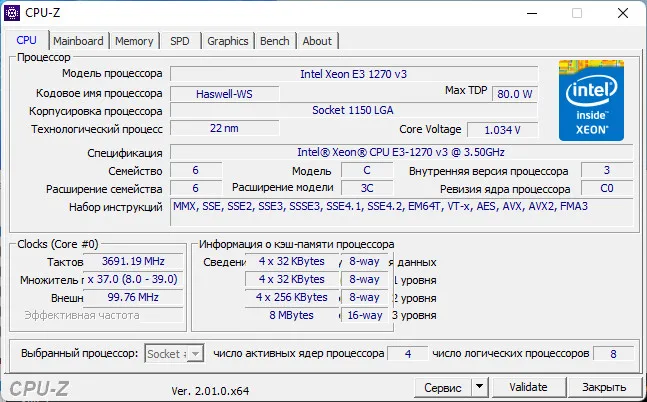Click the processor model field Intel Xeon E3 1270 v3

coord(354,74)
